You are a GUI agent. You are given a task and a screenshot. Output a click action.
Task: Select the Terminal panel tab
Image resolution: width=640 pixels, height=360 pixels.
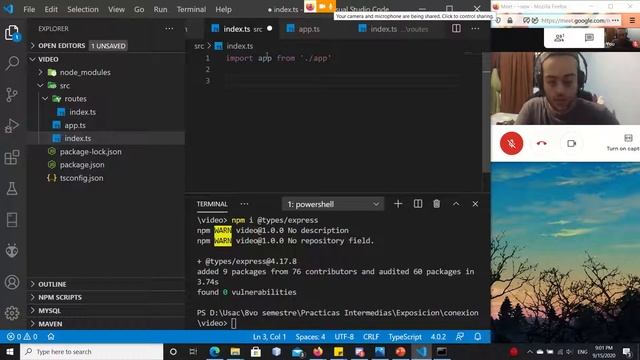tap(212, 204)
